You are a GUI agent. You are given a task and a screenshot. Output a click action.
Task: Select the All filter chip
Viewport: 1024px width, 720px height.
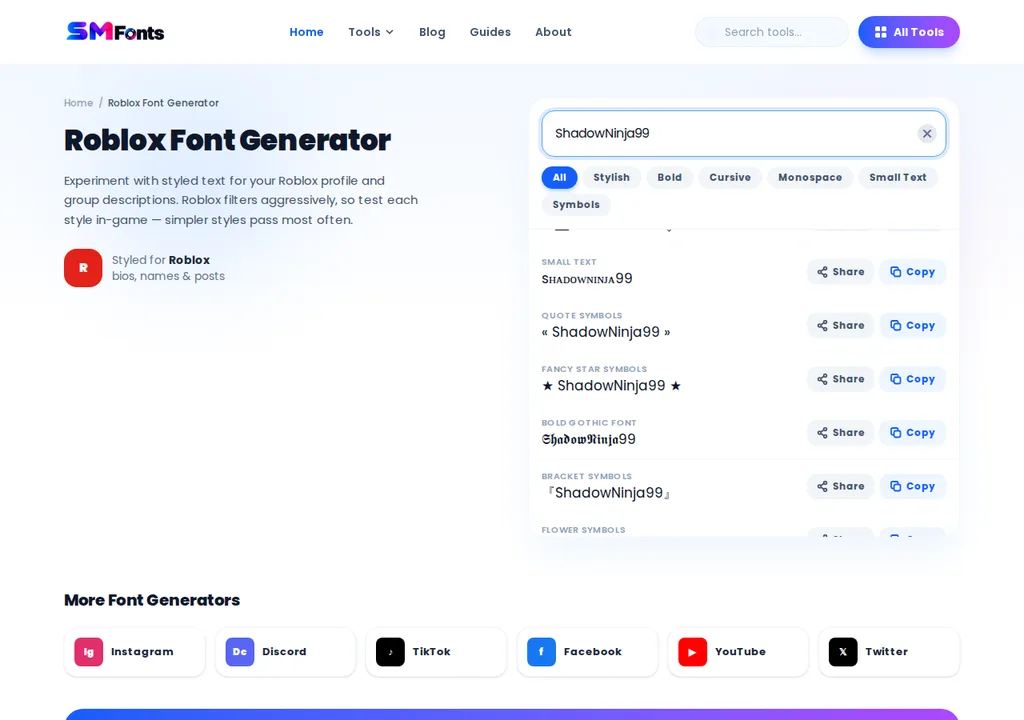point(559,177)
